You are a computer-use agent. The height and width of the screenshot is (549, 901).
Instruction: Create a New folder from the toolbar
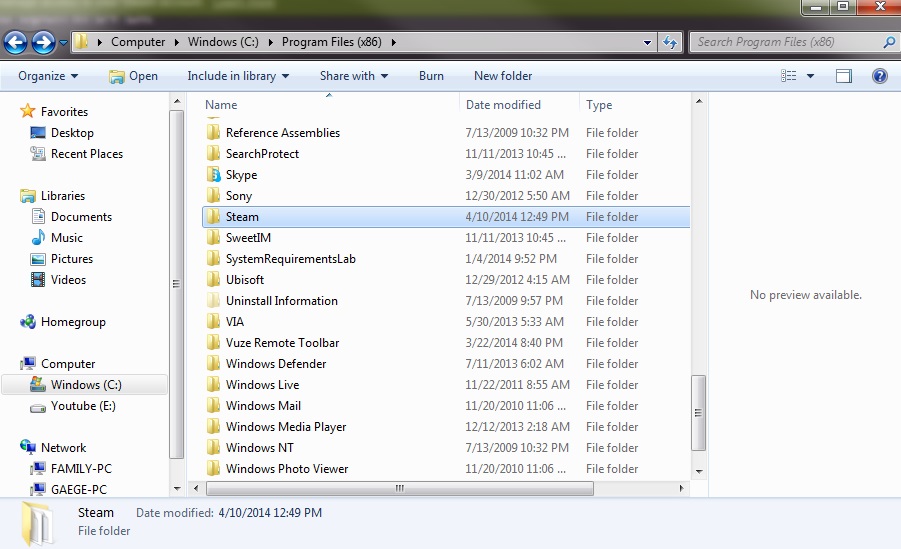[x=503, y=76]
